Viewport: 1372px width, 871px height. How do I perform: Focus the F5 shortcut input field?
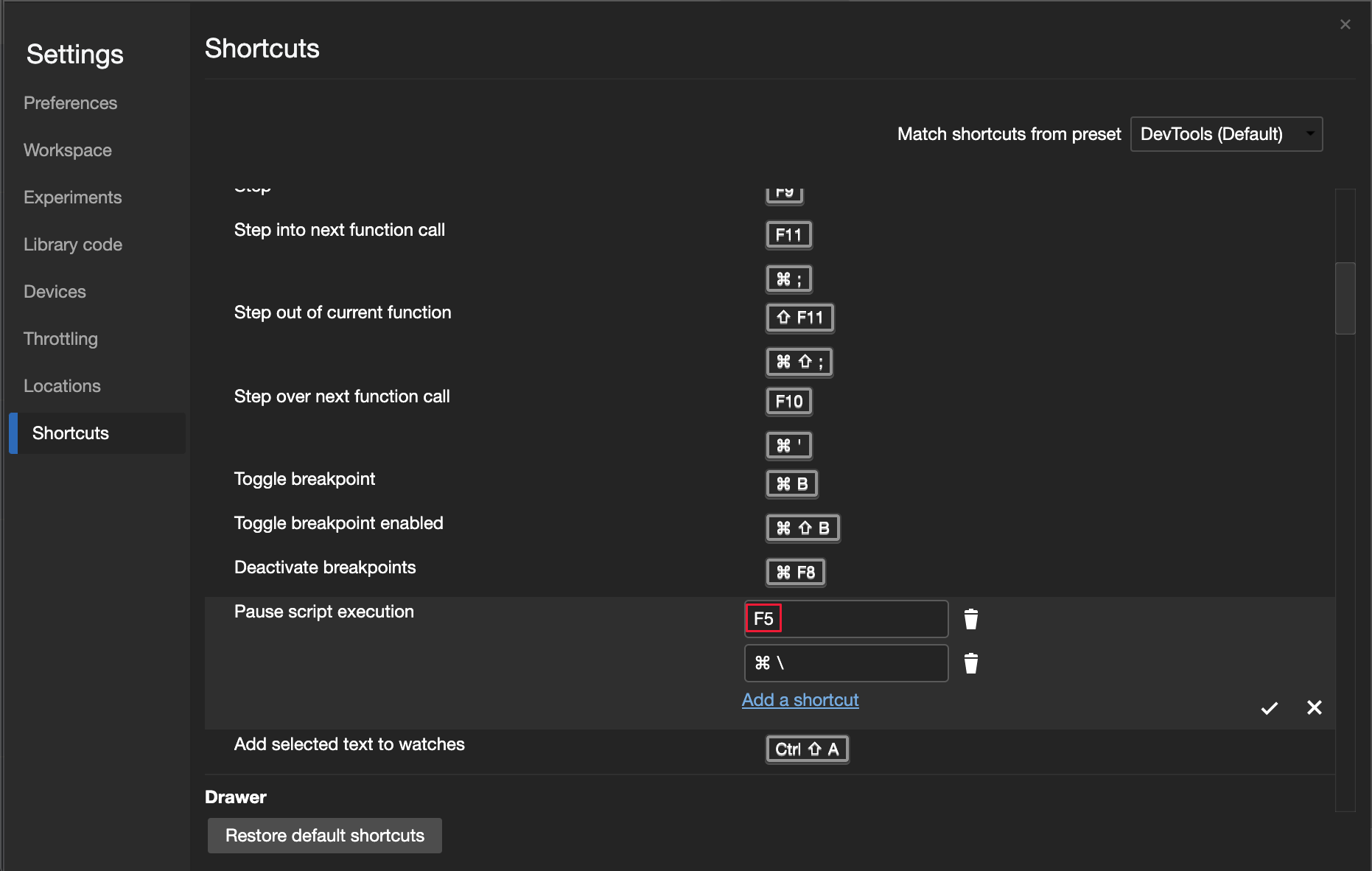[x=847, y=619]
